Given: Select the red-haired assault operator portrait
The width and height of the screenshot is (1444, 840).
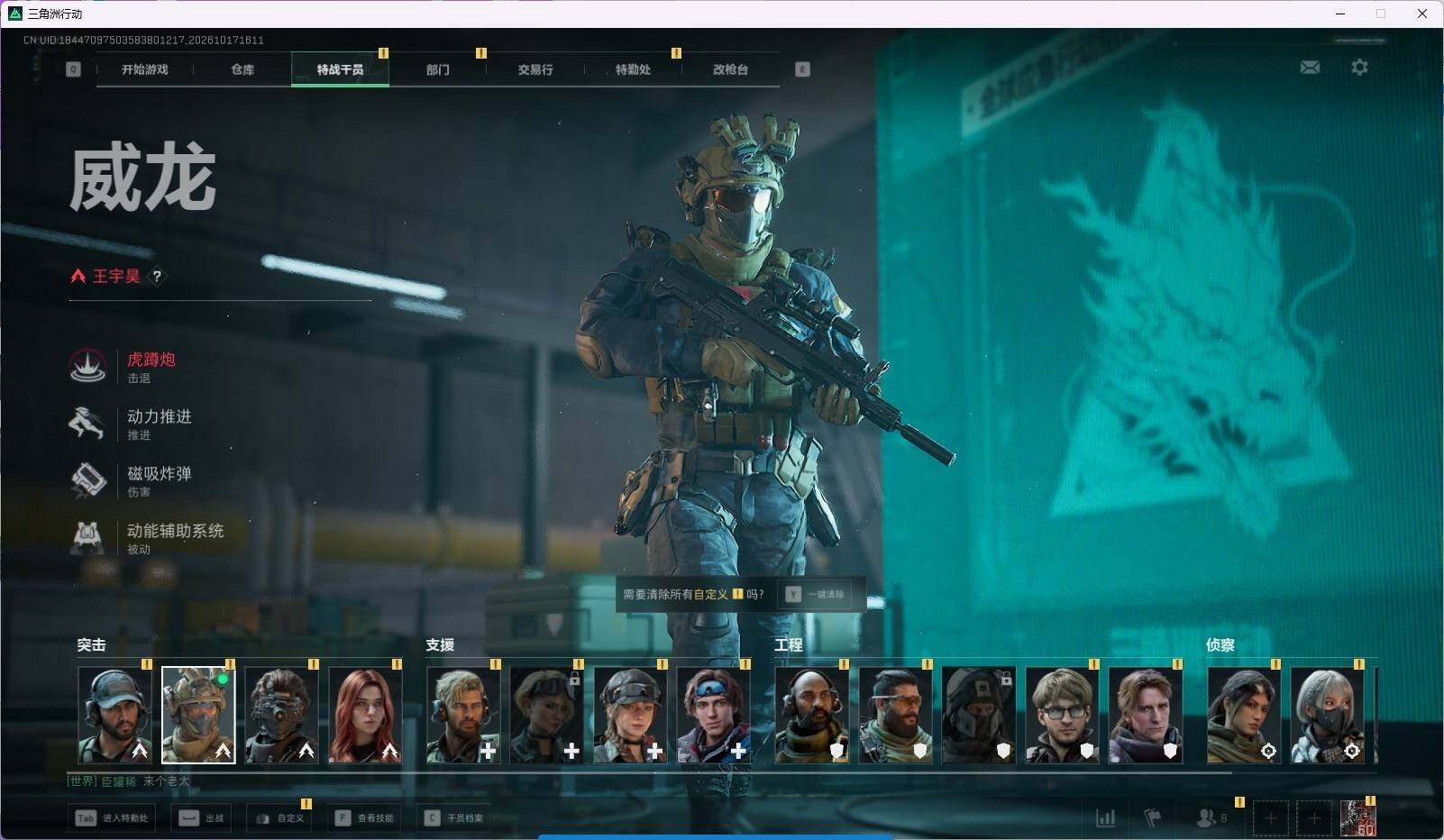Looking at the screenshot, I should coord(365,716).
